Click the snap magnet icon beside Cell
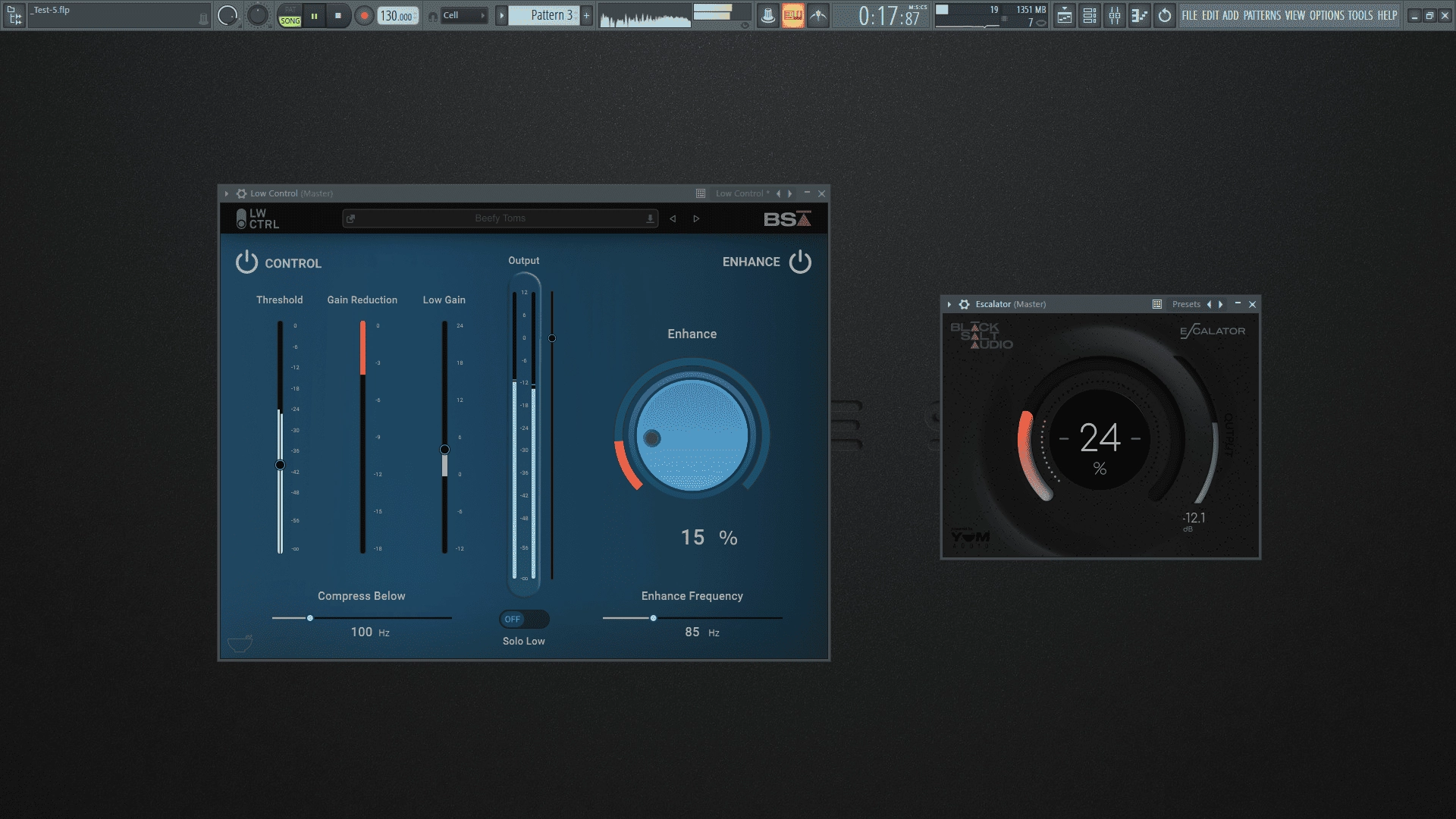The width and height of the screenshot is (1456, 819). coord(432,16)
